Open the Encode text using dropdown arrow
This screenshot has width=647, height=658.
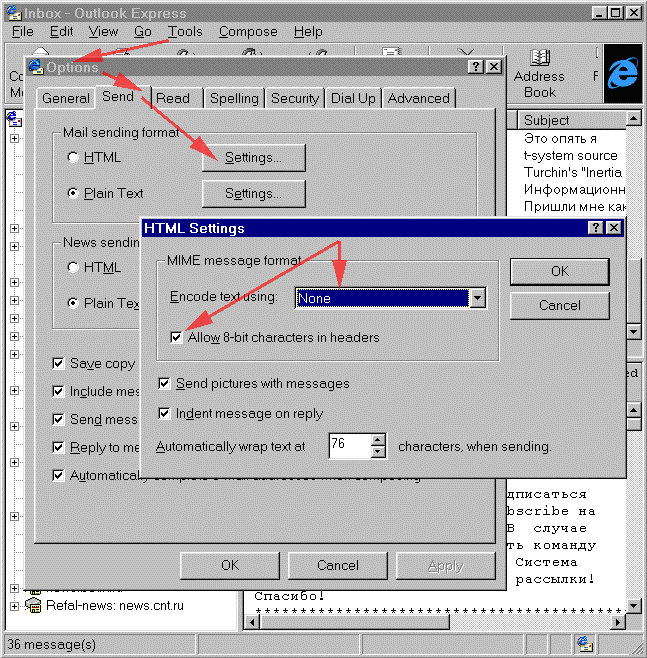[477, 298]
